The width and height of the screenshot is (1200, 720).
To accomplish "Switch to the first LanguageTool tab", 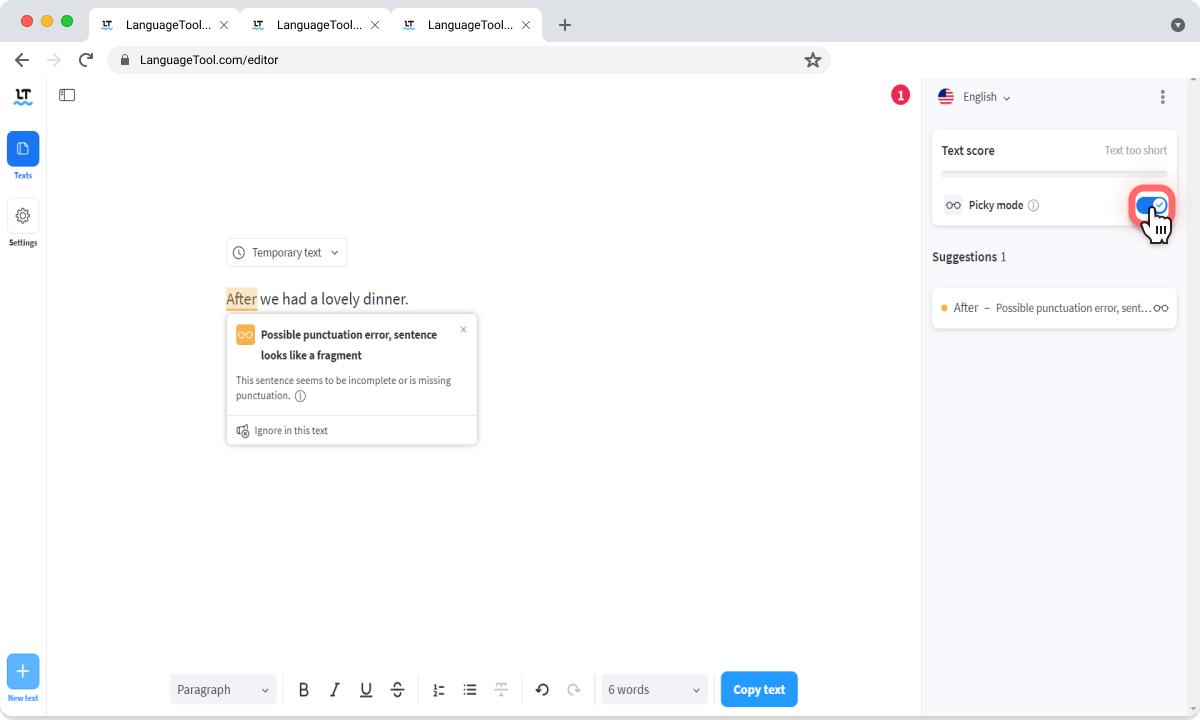I will point(164,25).
